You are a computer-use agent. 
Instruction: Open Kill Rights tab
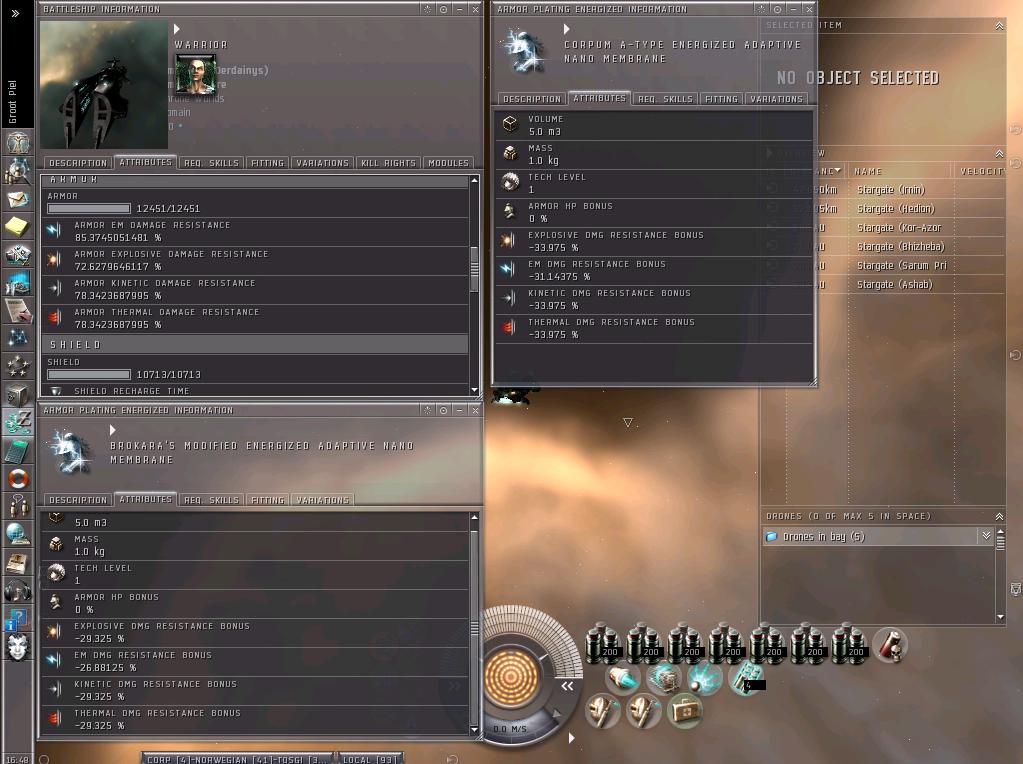(x=388, y=163)
